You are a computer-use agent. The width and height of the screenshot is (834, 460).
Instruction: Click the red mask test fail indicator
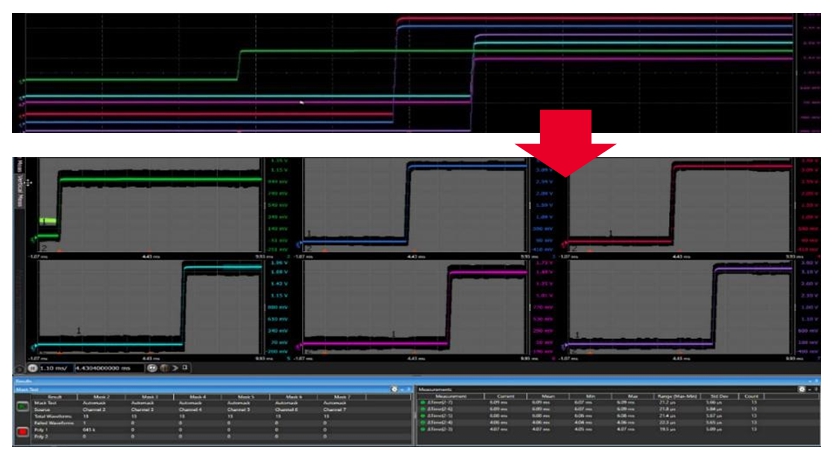click(x=22, y=433)
